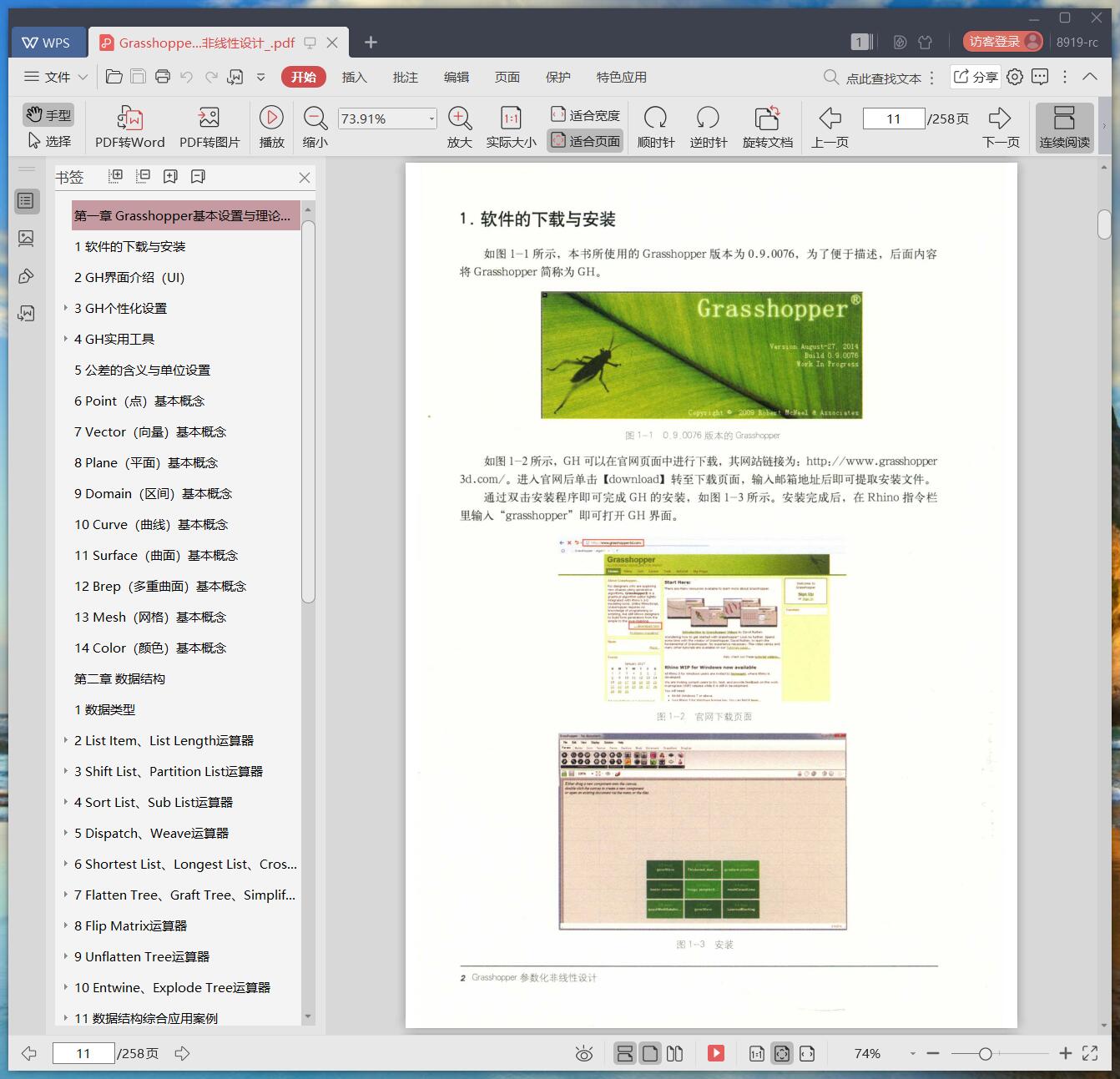The height and width of the screenshot is (1079, 1120).
Task: Expand bookmark 5 Dispatch、Weave运算器
Action: [66, 833]
